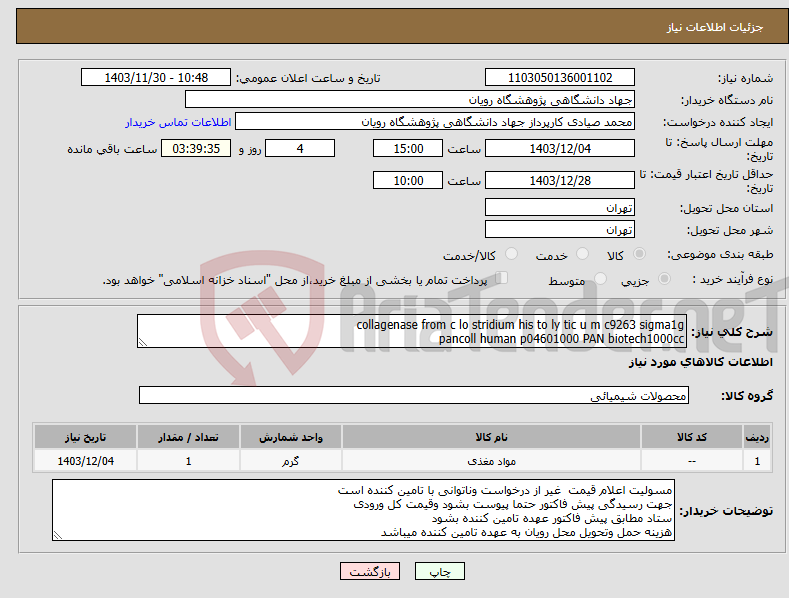Open the اطلاعات تماس خریدار link
Viewport: 789px width, 598px height.
178,122
